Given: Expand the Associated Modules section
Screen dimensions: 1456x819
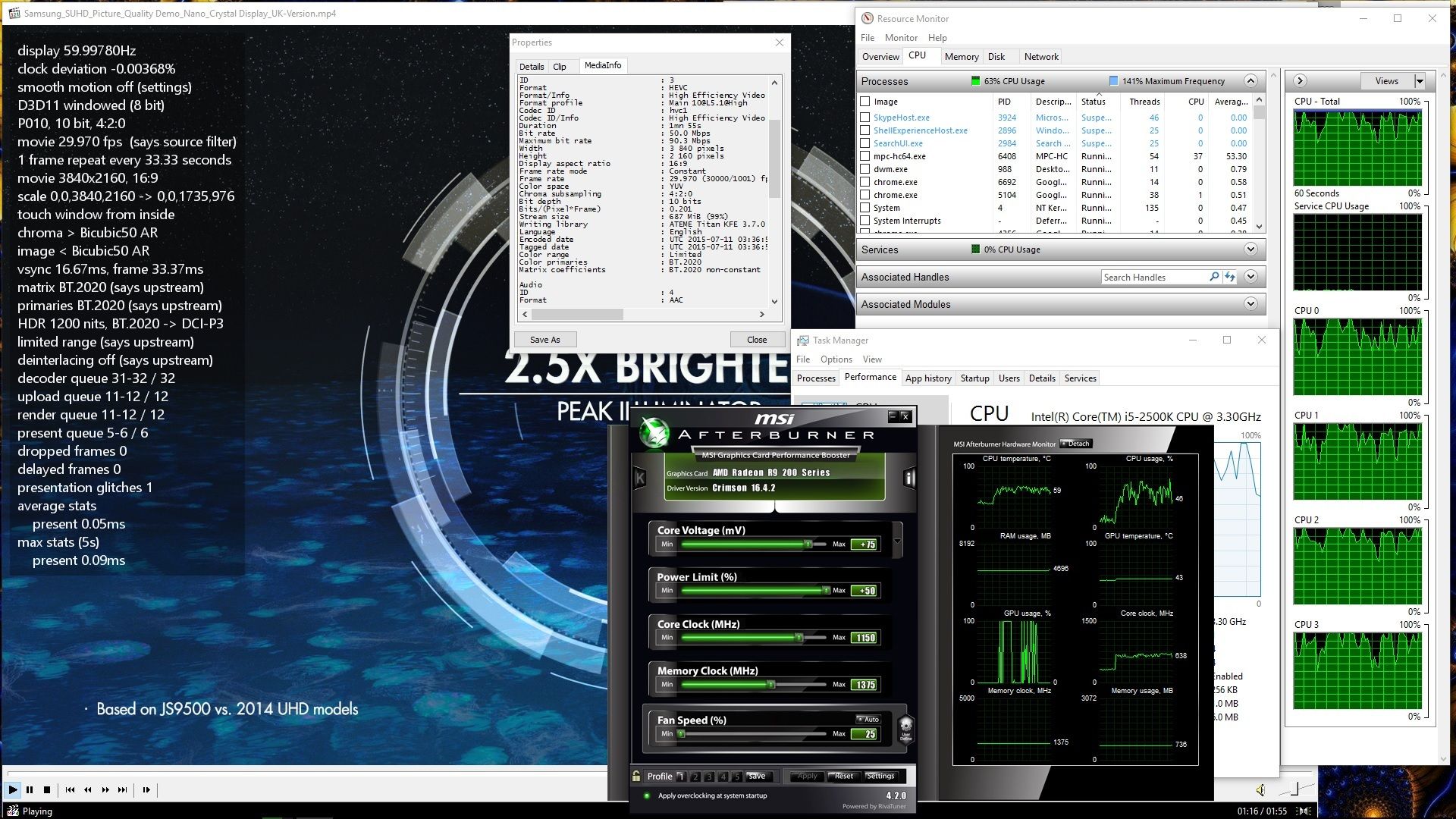Looking at the screenshot, I should (1250, 304).
